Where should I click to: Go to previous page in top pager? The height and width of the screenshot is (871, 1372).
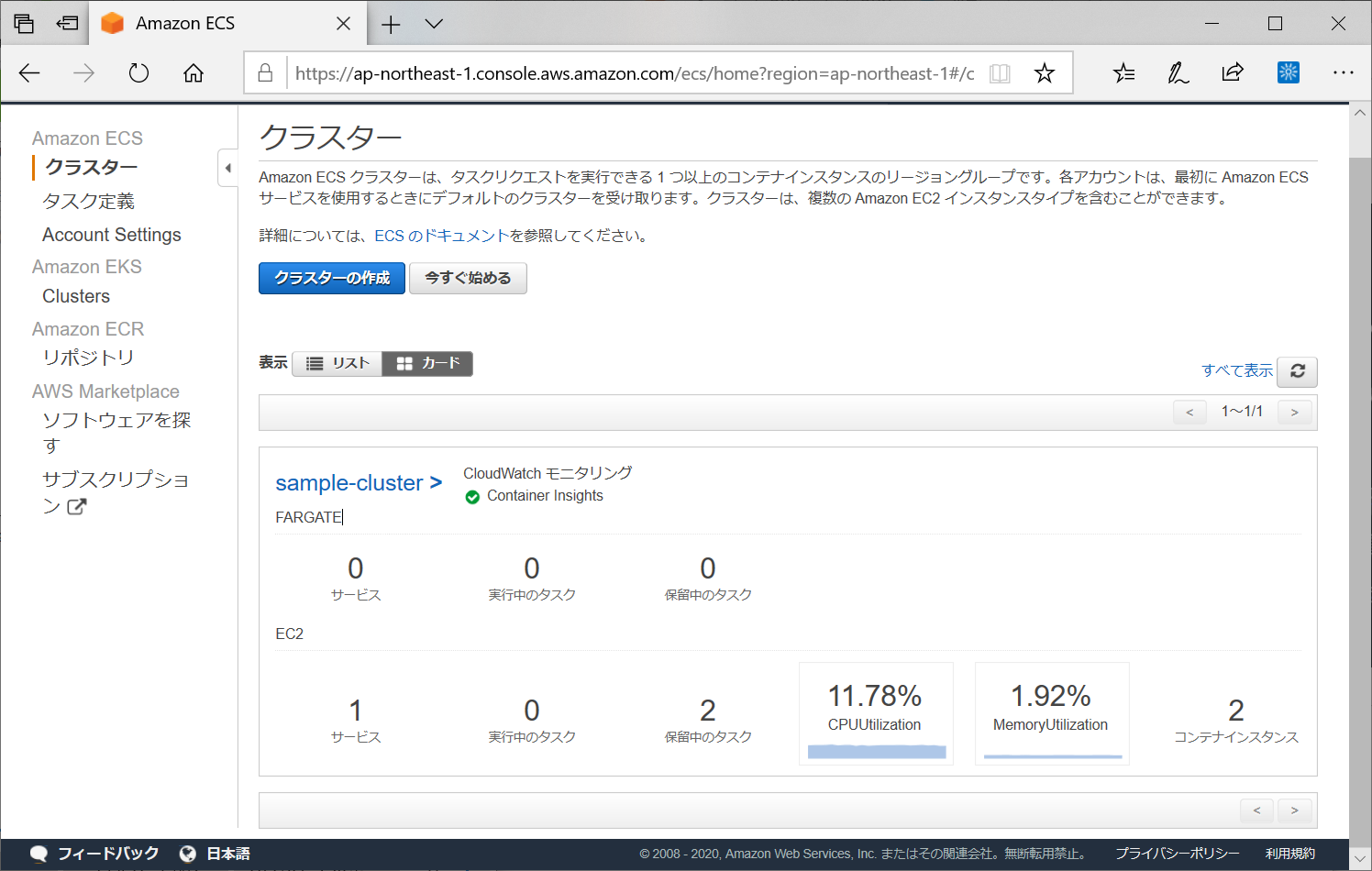[x=1189, y=412]
